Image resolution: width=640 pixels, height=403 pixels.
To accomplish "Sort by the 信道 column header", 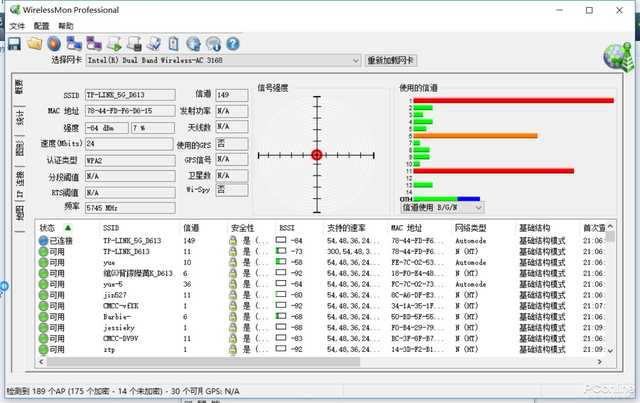I will point(191,228).
